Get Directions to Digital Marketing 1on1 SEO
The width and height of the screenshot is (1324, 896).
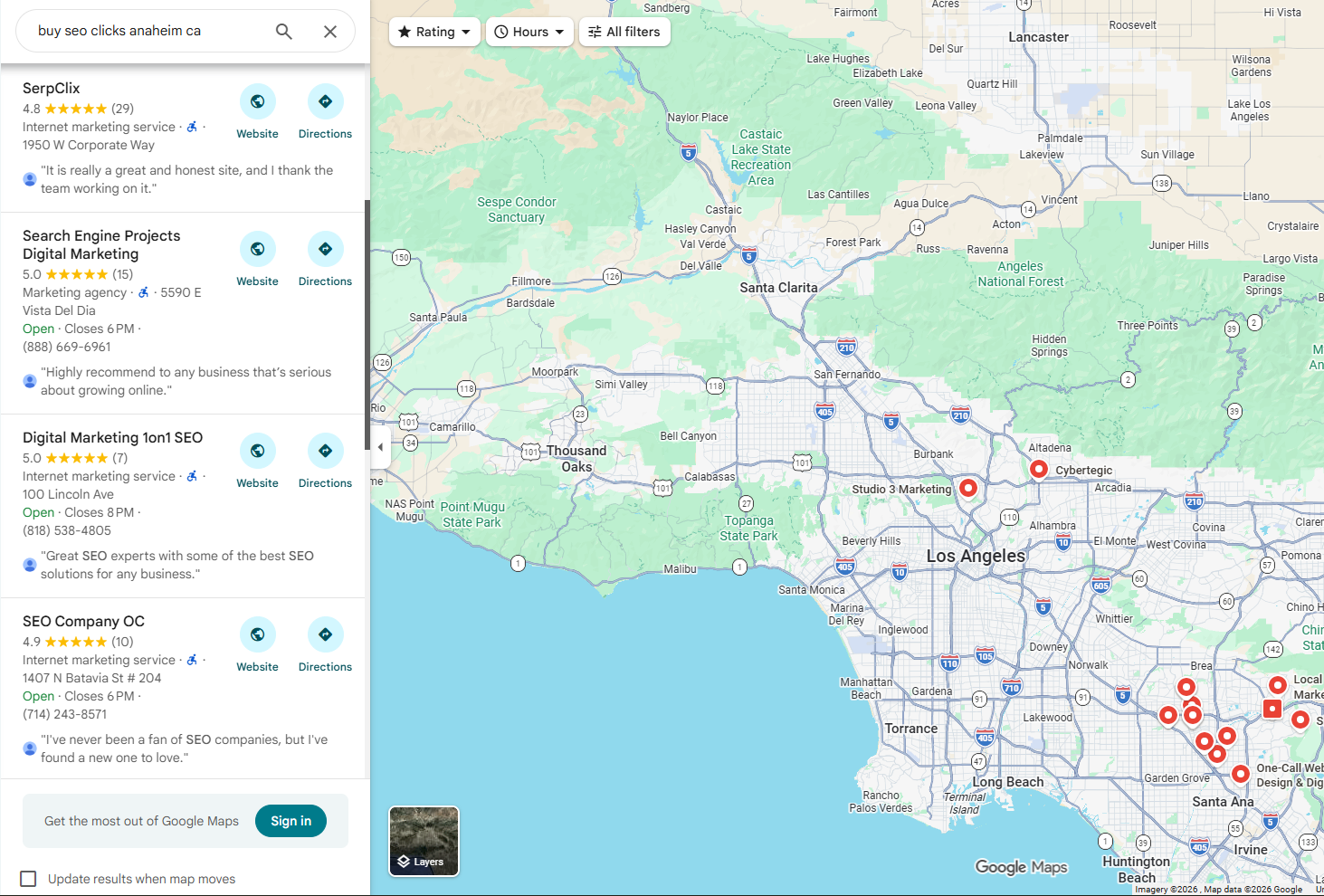[x=324, y=451]
